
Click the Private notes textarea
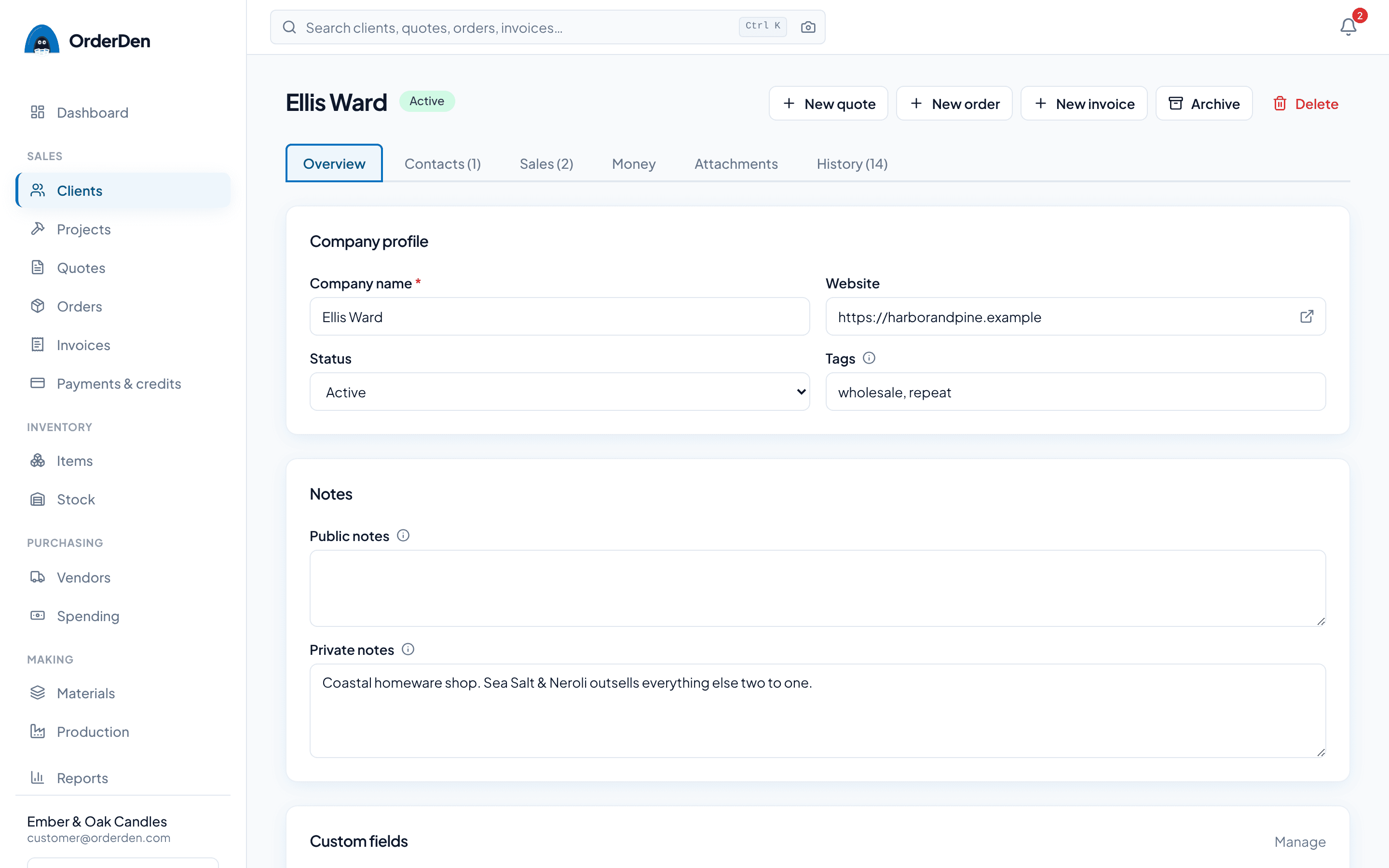click(x=817, y=711)
